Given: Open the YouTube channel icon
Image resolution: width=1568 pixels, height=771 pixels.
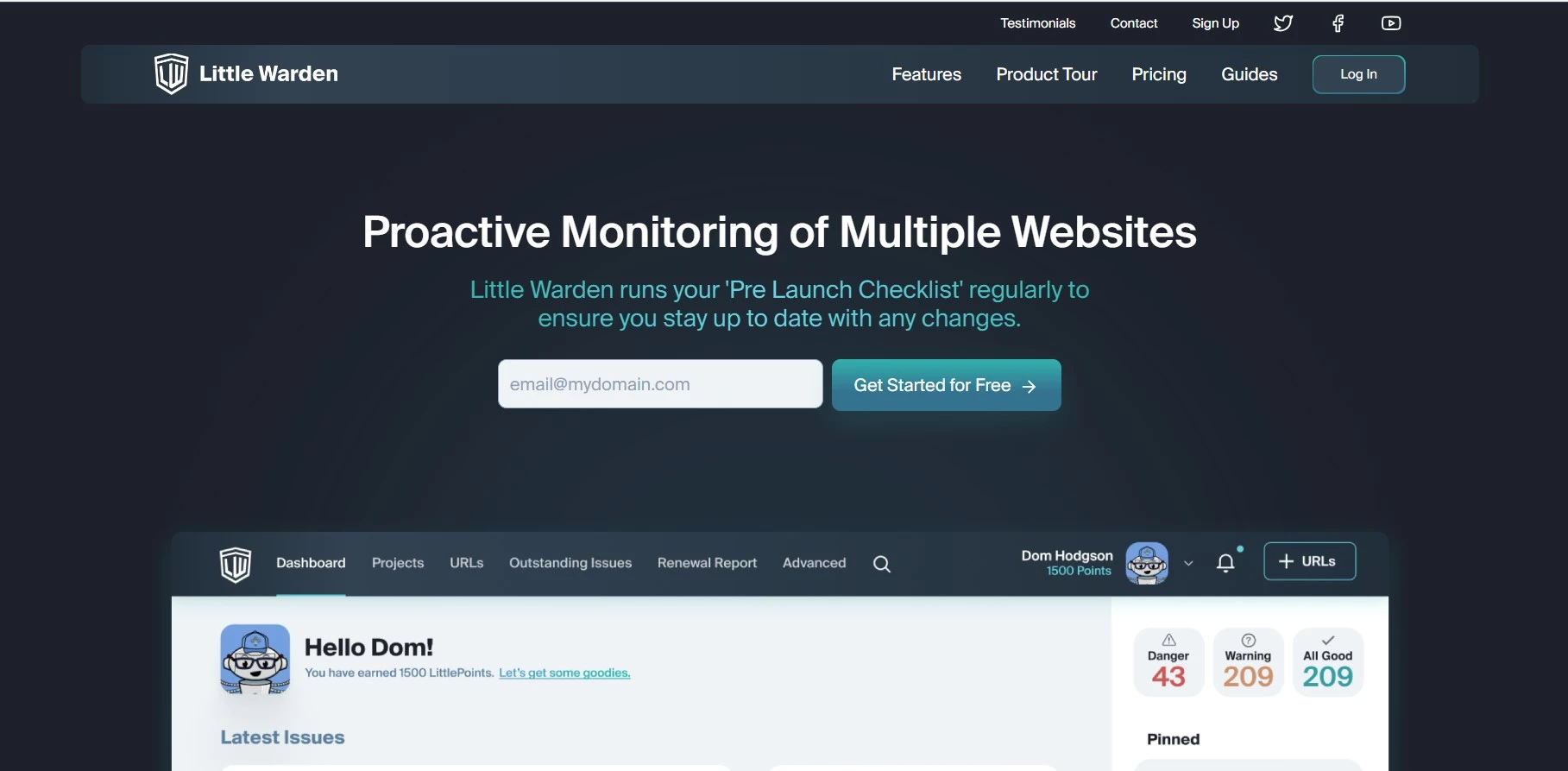Looking at the screenshot, I should (x=1391, y=23).
